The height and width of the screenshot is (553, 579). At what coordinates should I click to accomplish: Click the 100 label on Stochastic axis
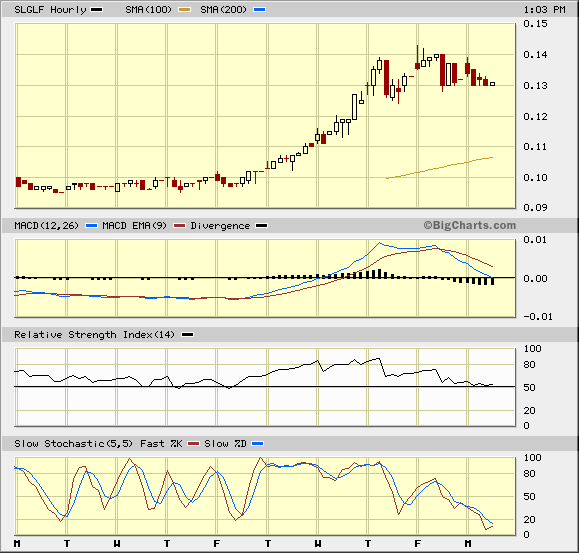coord(532,458)
